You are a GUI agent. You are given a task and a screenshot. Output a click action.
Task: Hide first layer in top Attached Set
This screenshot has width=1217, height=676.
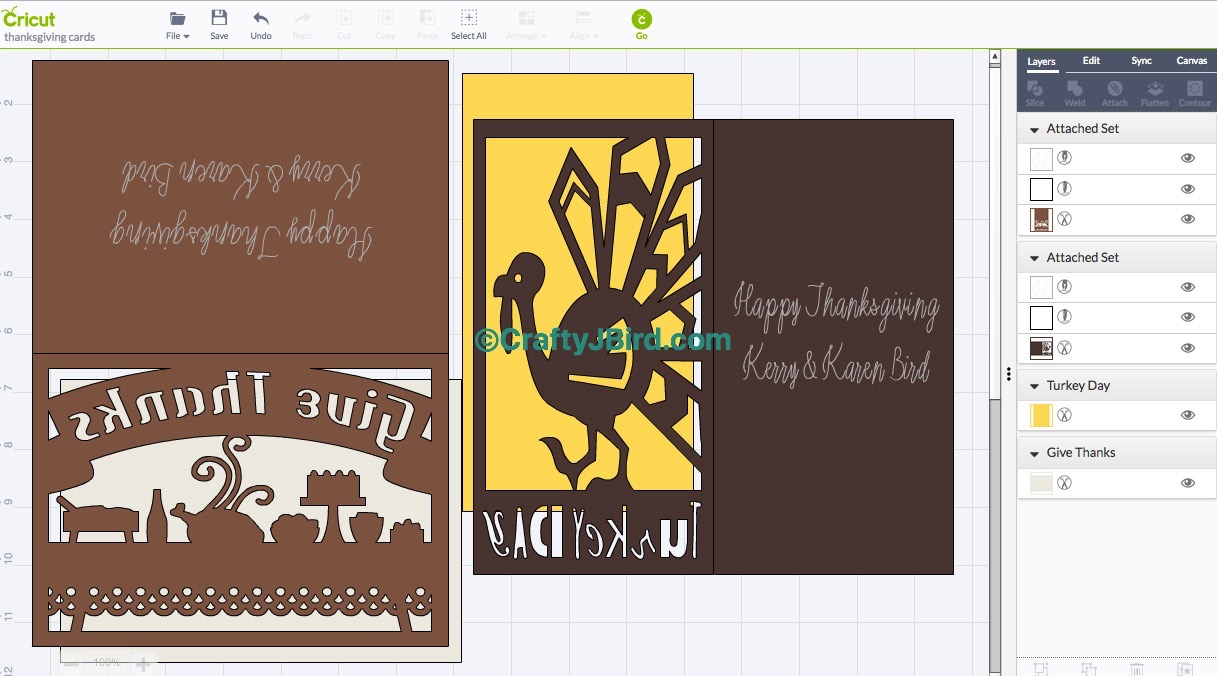[x=1188, y=158]
